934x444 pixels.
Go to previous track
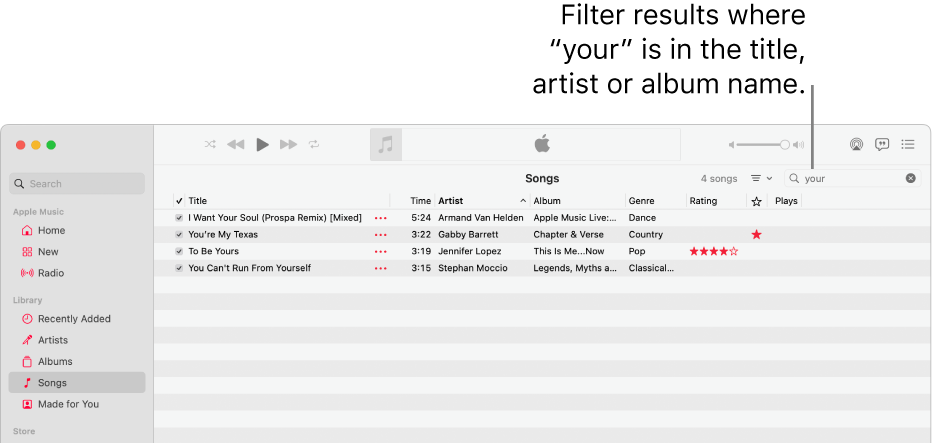point(236,144)
